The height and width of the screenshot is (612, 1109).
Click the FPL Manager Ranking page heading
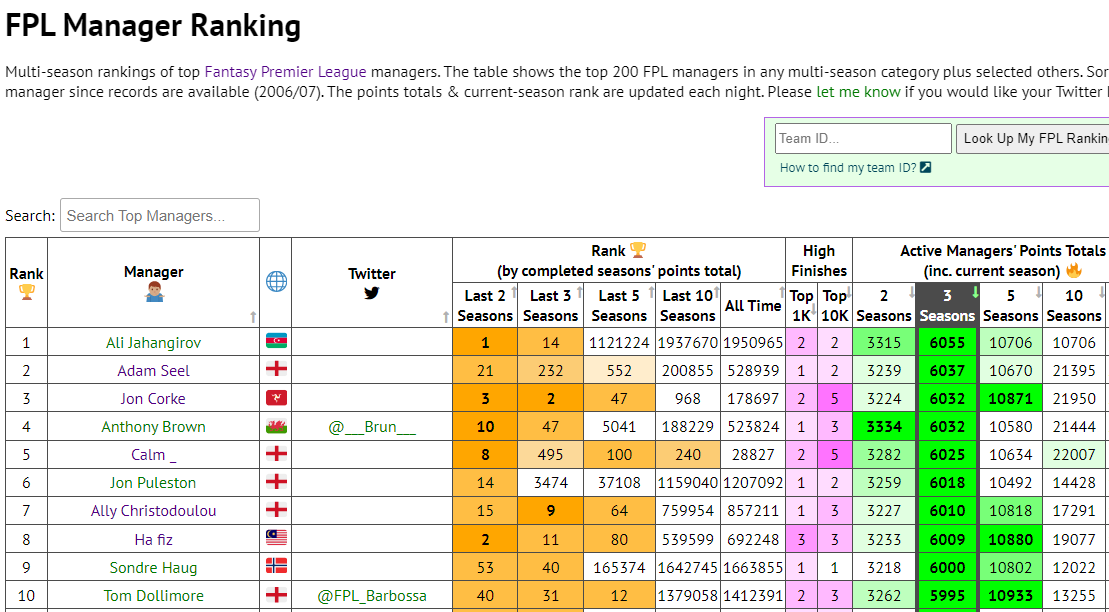click(x=153, y=27)
